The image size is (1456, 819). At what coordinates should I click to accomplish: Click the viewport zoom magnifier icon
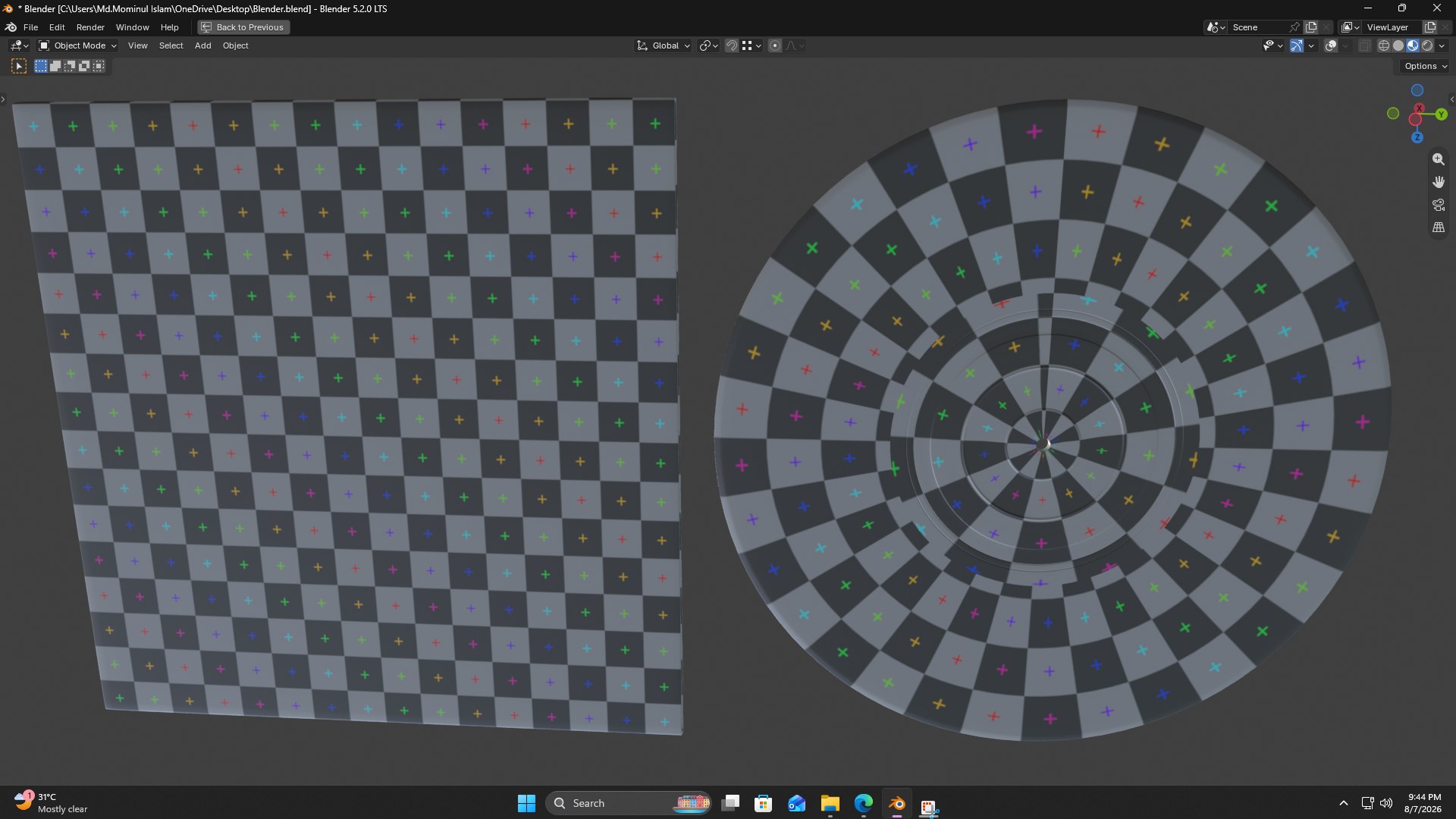(x=1438, y=159)
